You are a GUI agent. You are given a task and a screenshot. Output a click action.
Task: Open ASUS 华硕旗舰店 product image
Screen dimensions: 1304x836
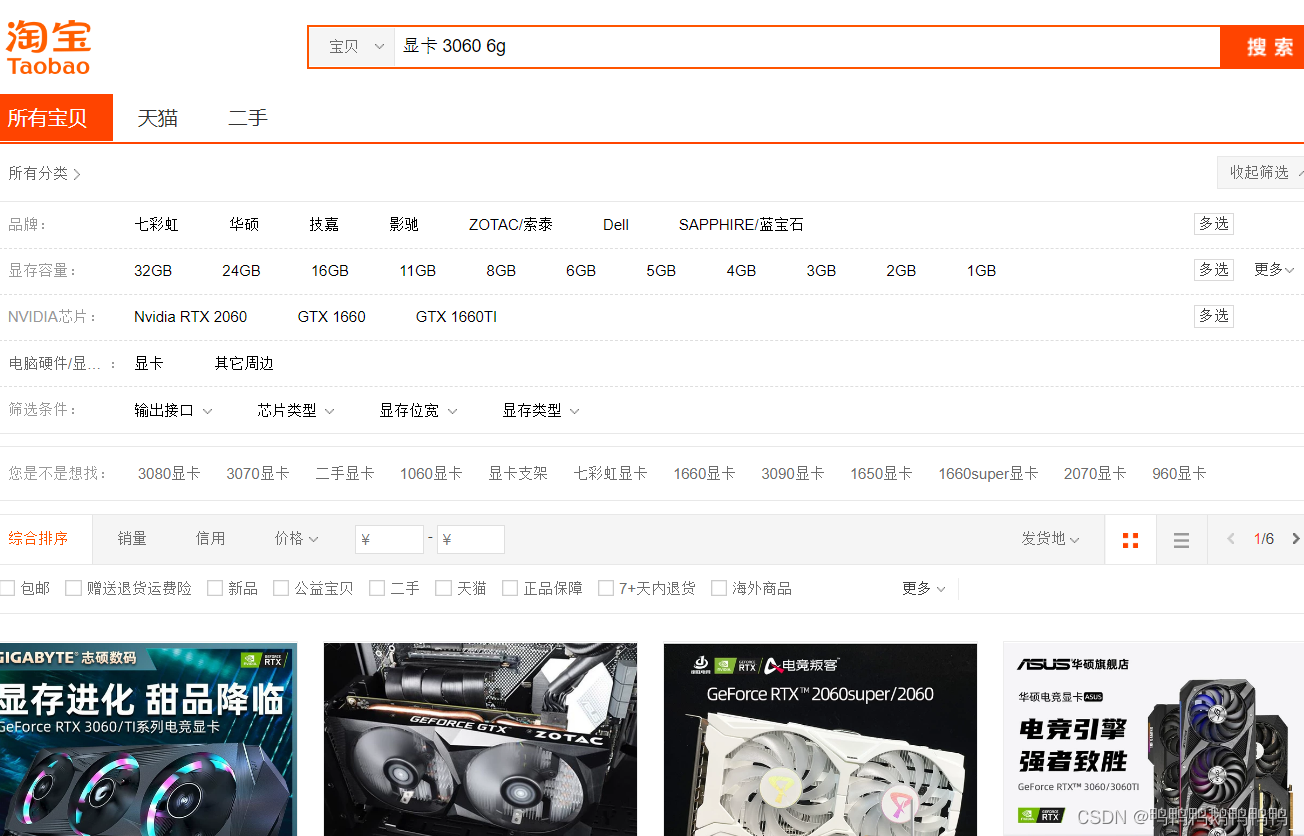1153,739
